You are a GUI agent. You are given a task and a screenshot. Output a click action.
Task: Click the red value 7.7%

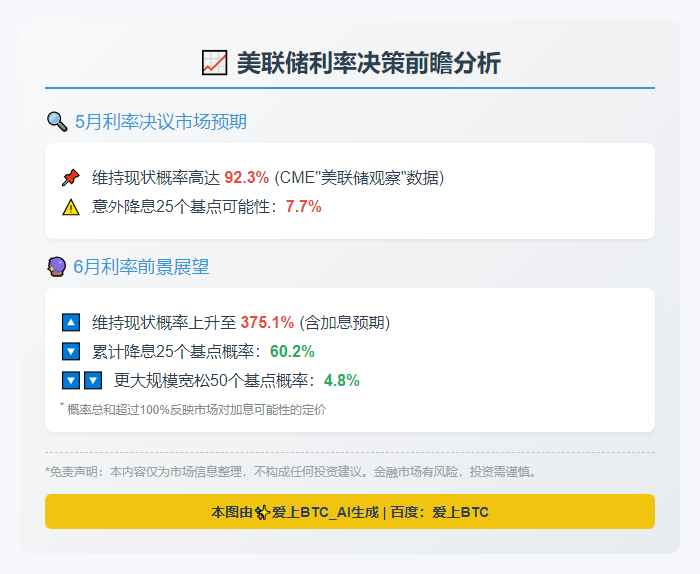point(304,207)
